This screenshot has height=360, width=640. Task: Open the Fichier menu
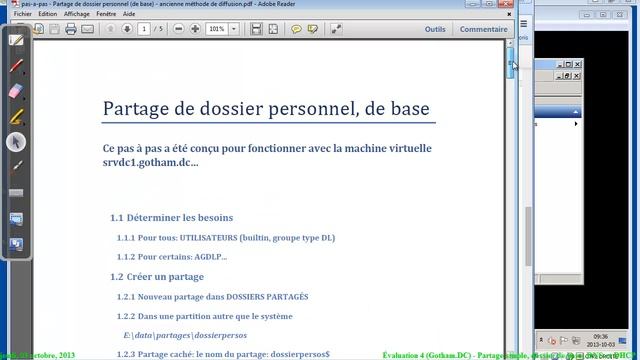[x=22, y=14]
